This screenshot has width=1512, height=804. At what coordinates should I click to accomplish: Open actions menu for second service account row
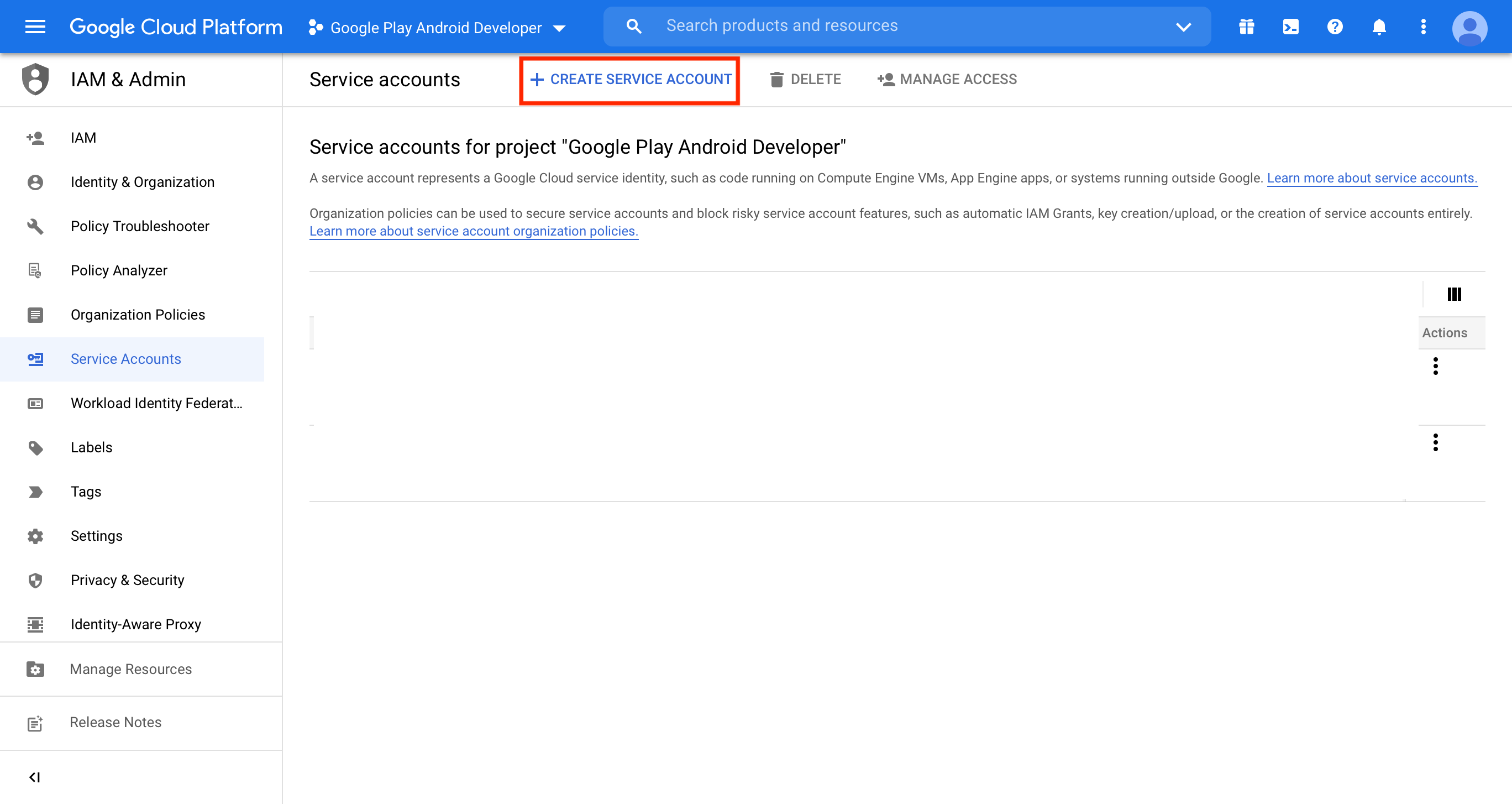[1435, 442]
